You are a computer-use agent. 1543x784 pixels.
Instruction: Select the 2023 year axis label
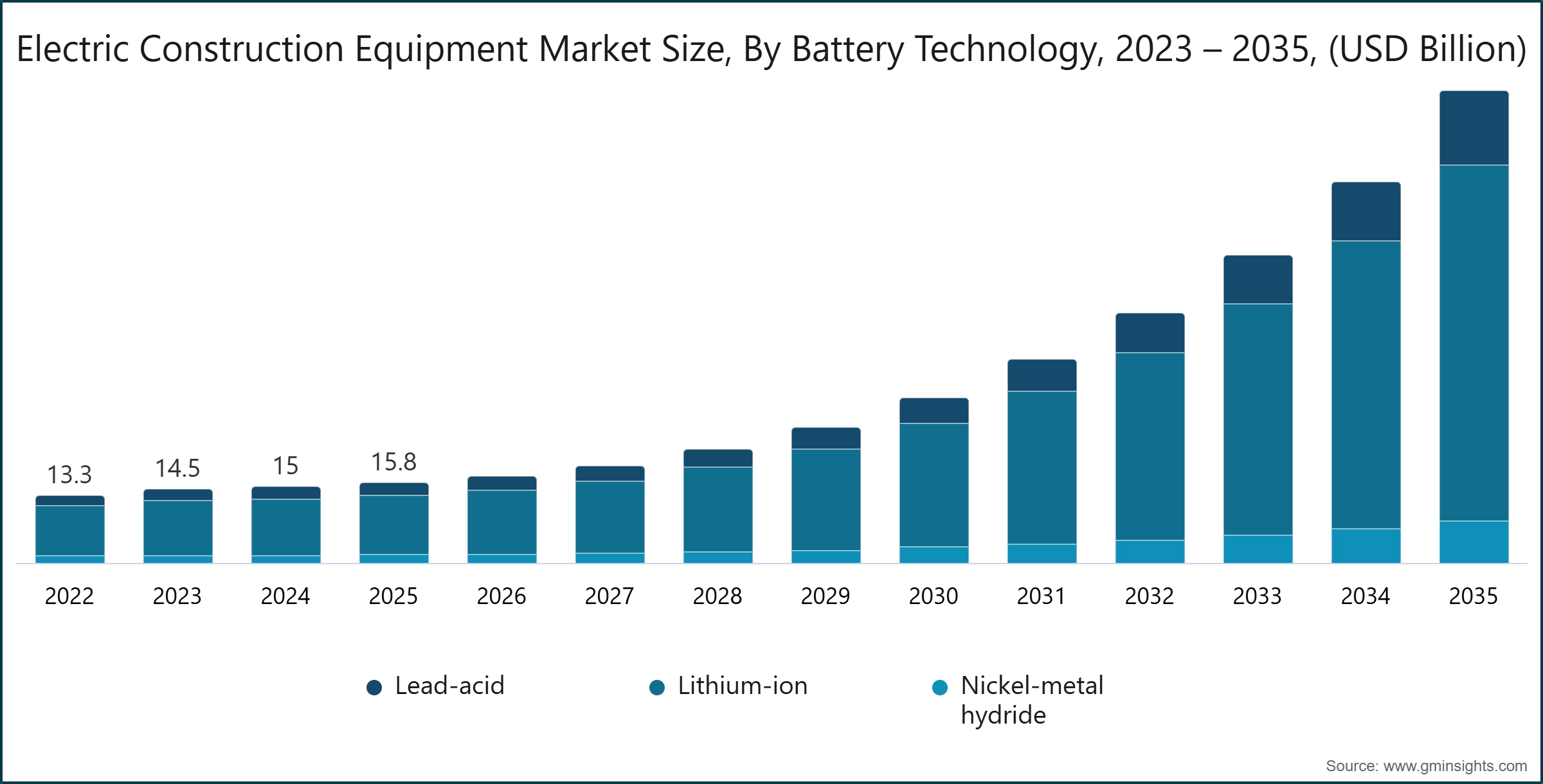coord(177,596)
